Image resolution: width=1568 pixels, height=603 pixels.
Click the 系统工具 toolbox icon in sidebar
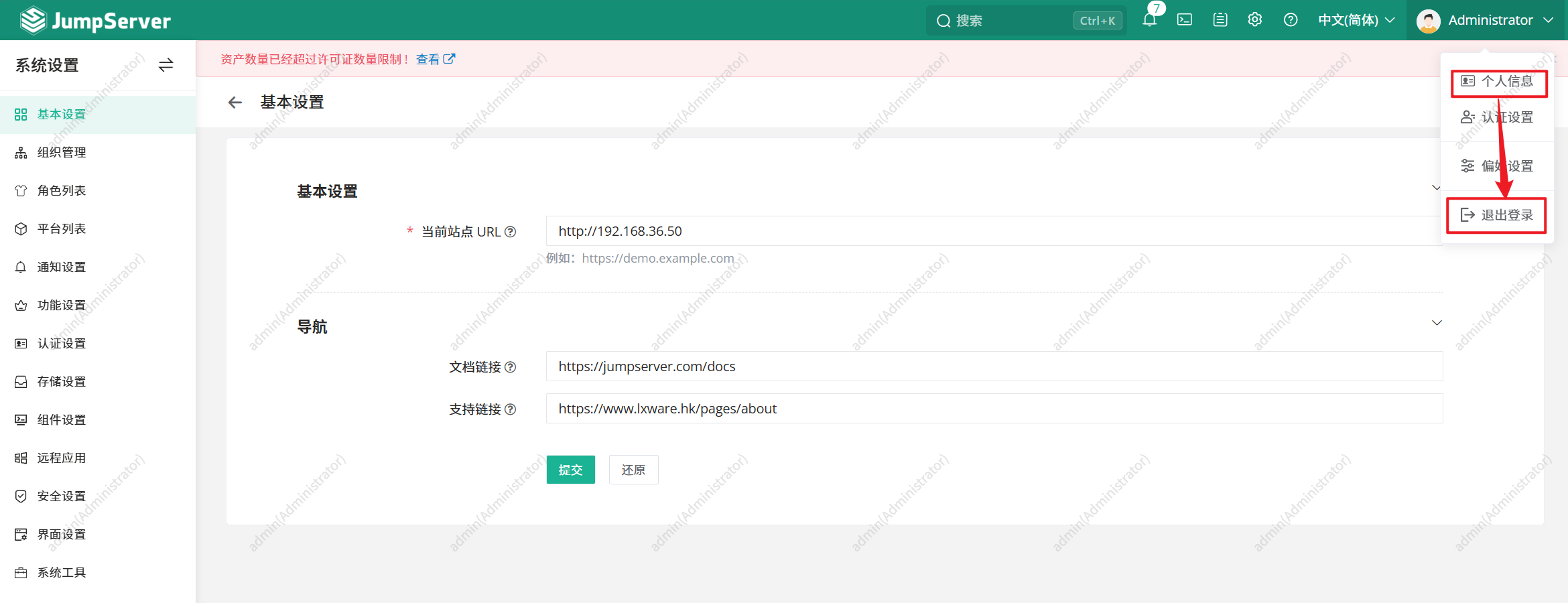(x=21, y=573)
